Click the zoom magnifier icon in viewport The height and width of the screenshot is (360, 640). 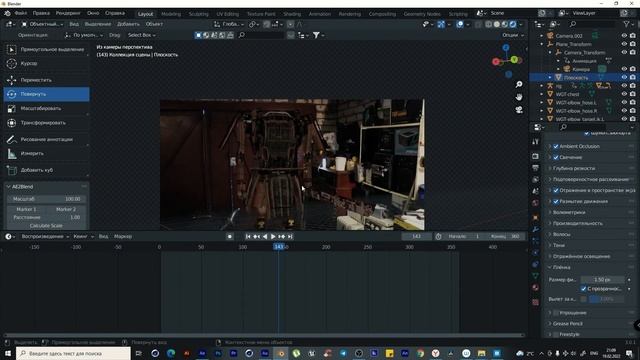pos(519,84)
